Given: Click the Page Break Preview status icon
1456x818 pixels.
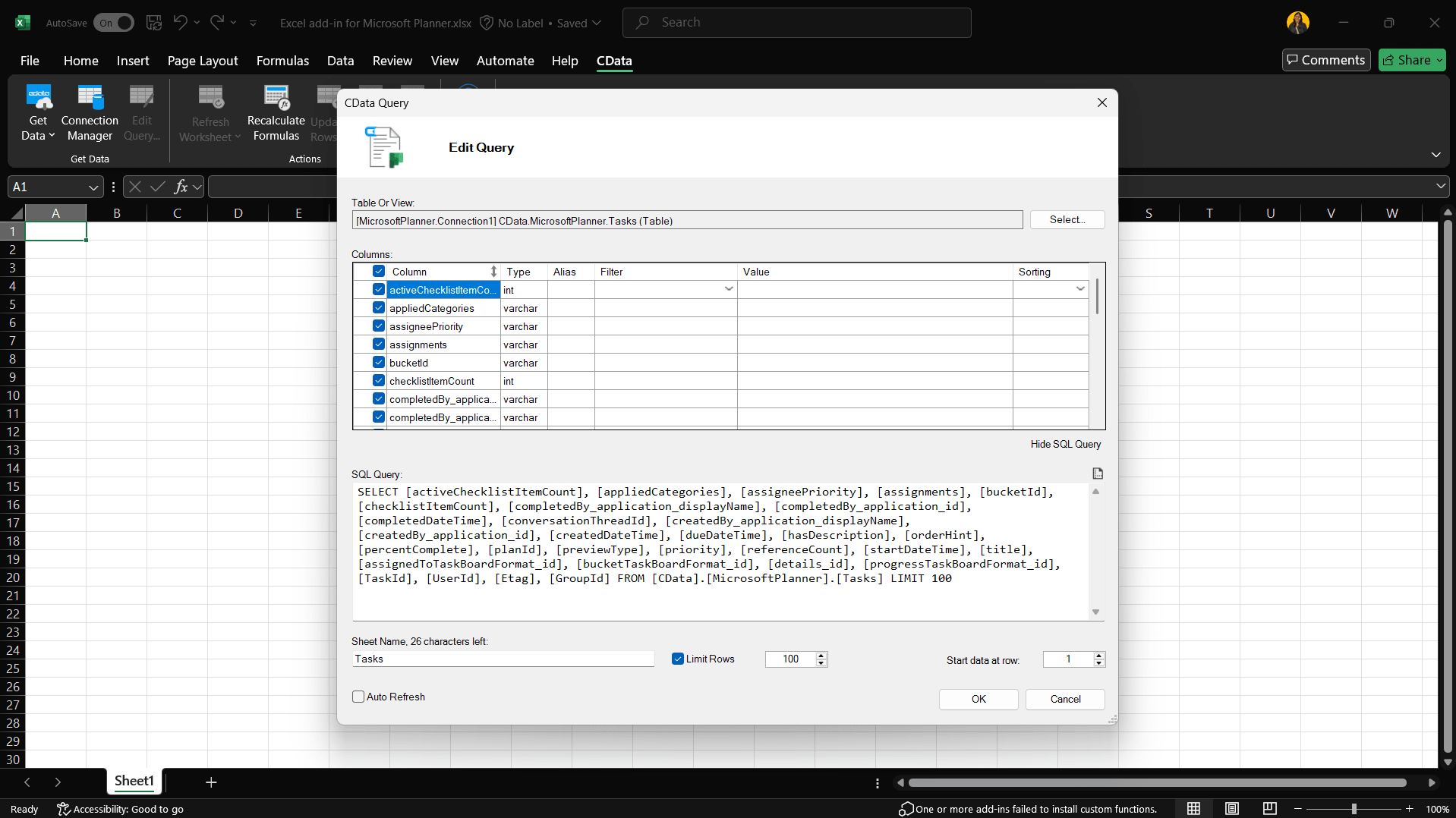Looking at the screenshot, I should coord(1269,809).
